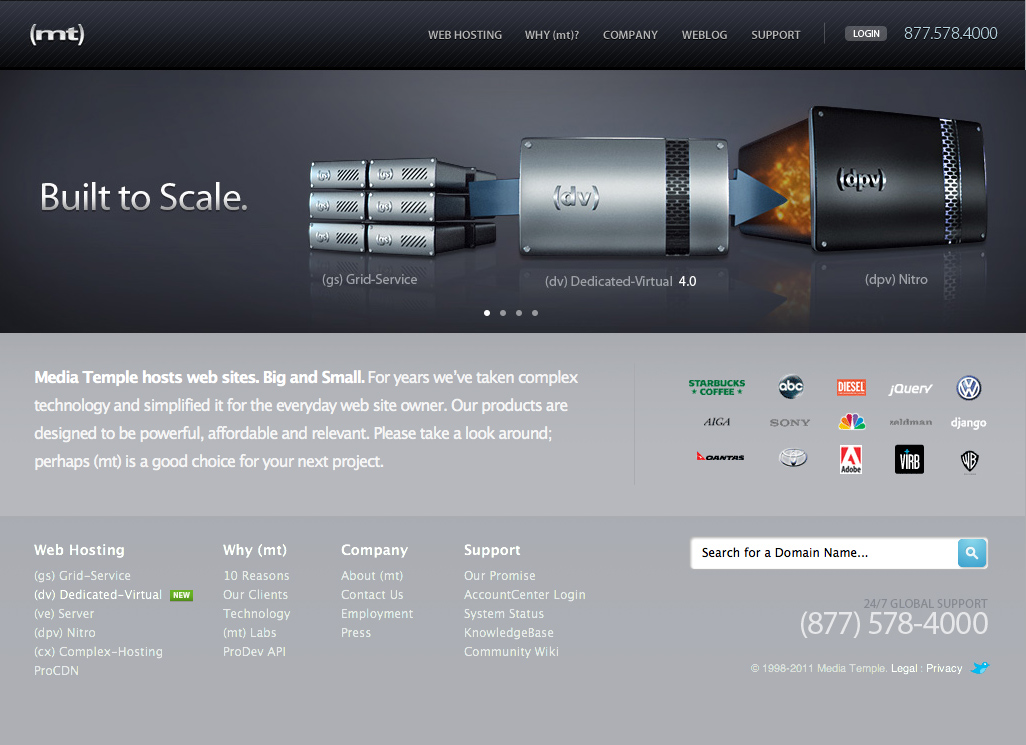1026x745 pixels.
Task: Switch to the second carousel slide dot
Action: tap(503, 313)
